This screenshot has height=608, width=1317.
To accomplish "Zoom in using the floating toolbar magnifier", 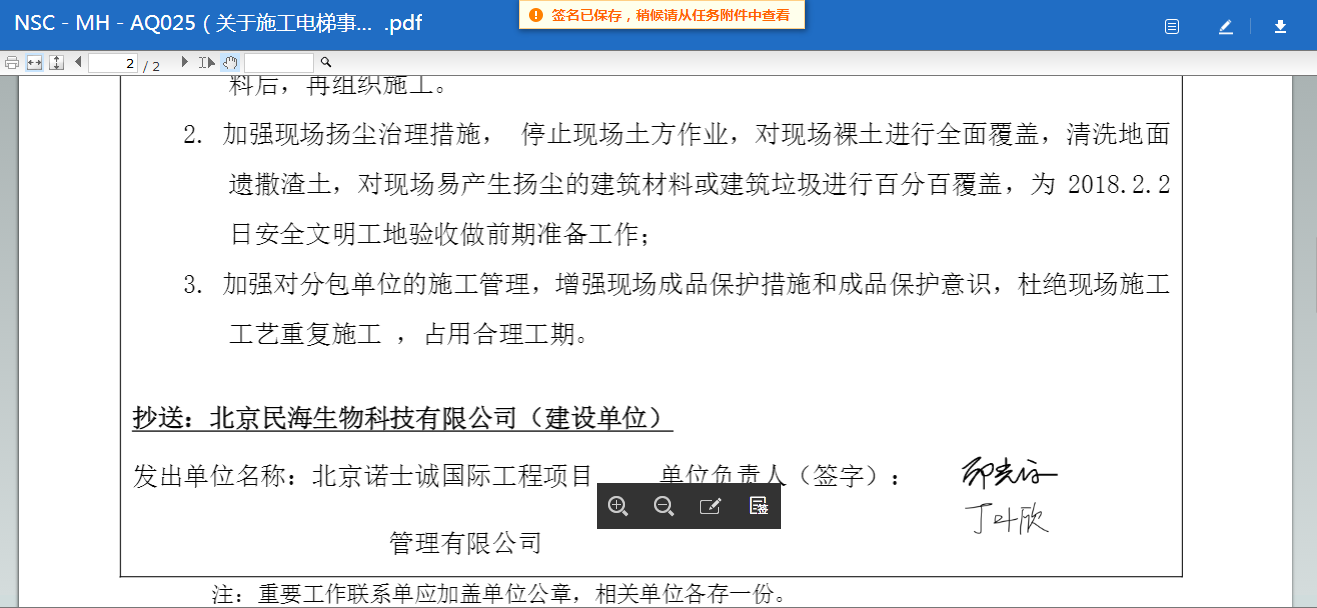I will [619, 506].
